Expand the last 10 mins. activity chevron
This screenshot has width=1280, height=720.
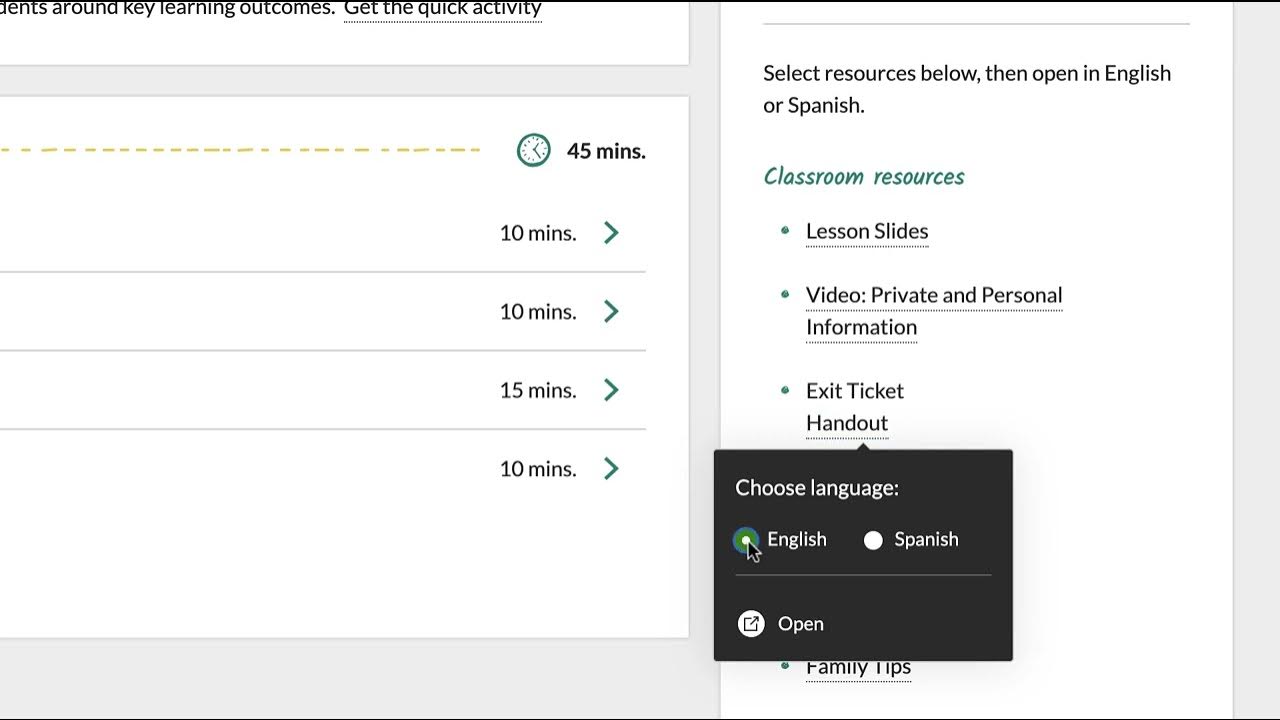click(x=611, y=469)
